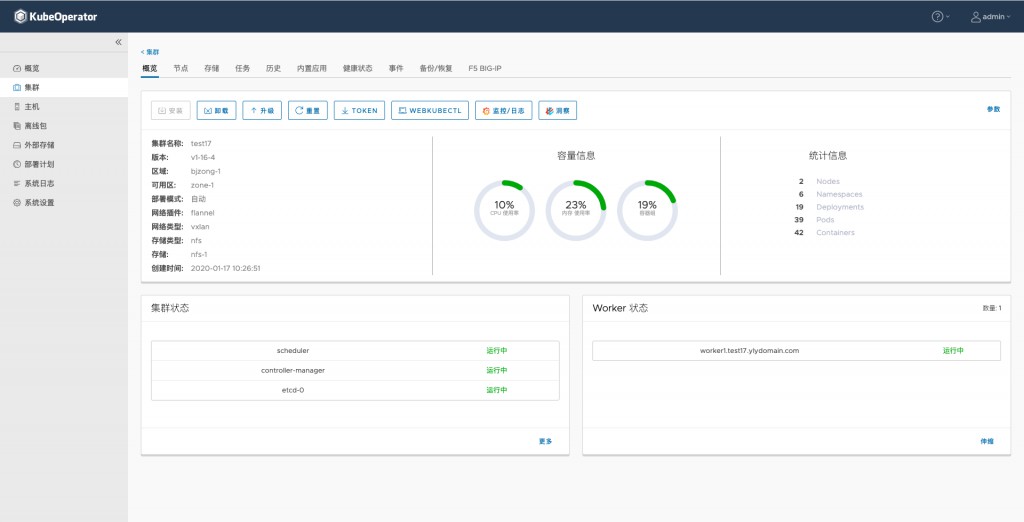This screenshot has height=522, width=1024.
Task: Expand the admin user menu
Action: 990,16
